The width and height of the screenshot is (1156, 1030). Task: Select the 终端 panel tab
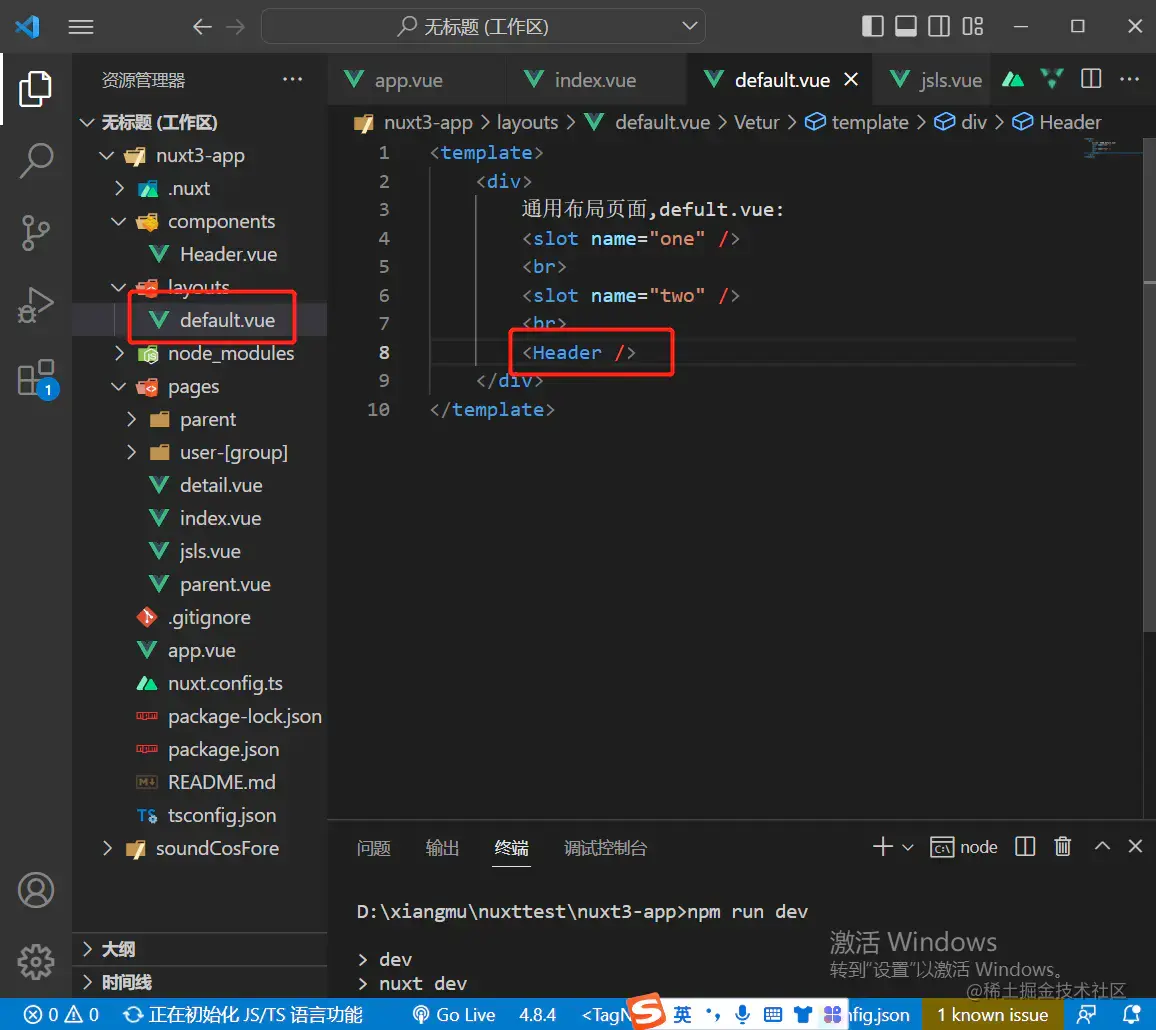pyautogui.click(x=512, y=848)
